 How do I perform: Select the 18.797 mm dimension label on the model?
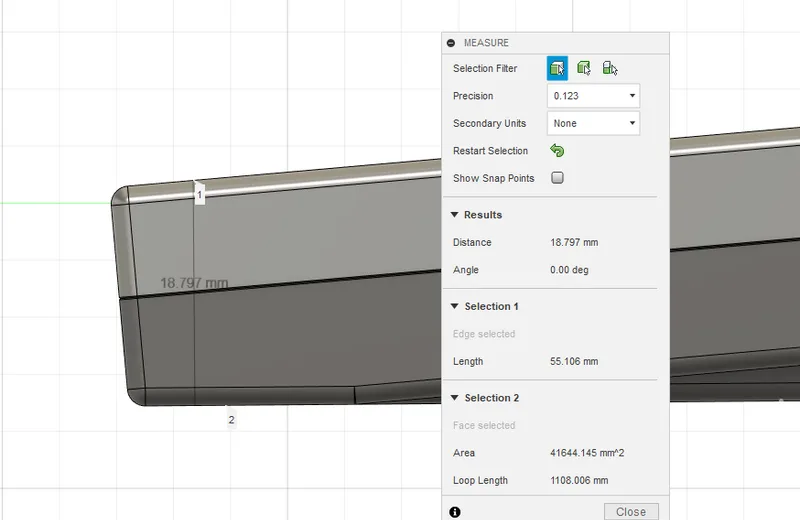click(x=194, y=283)
